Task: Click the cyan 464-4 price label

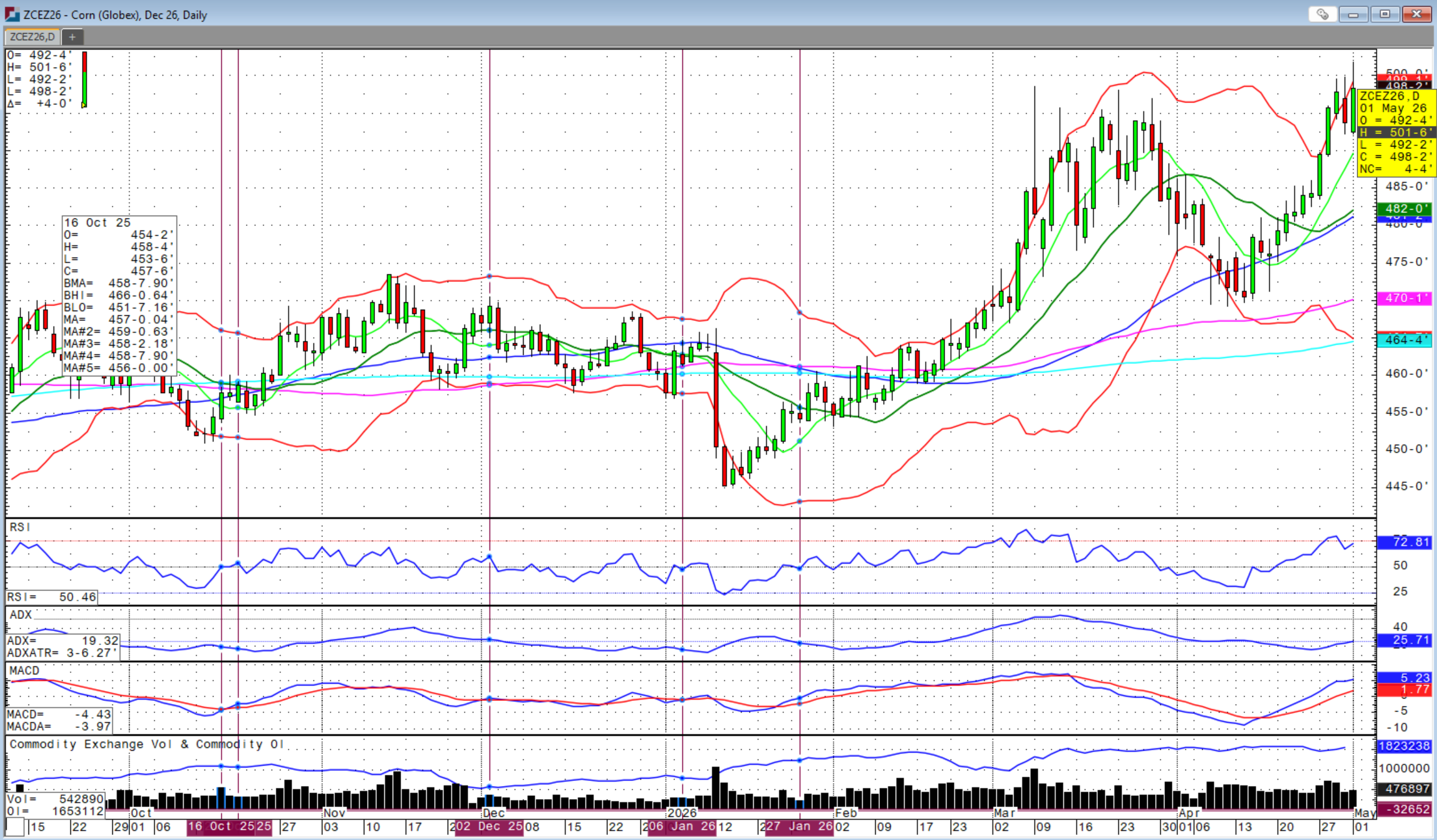Action: [x=1404, y=340]
